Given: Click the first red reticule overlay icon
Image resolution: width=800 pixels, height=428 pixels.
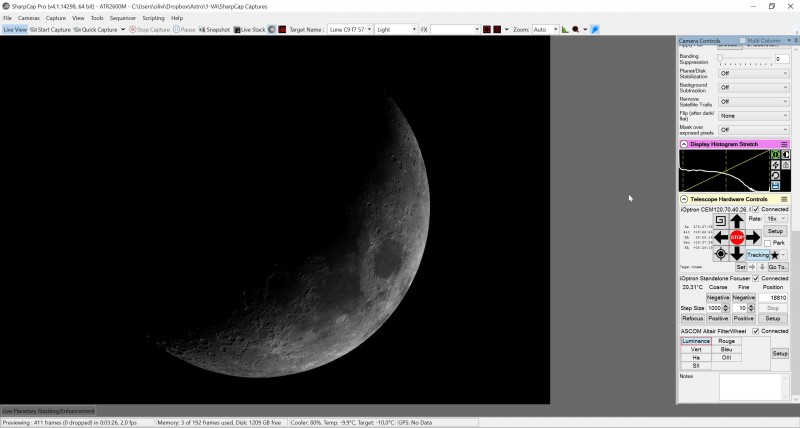Looking at the screenshot, I should pos(487,30).
